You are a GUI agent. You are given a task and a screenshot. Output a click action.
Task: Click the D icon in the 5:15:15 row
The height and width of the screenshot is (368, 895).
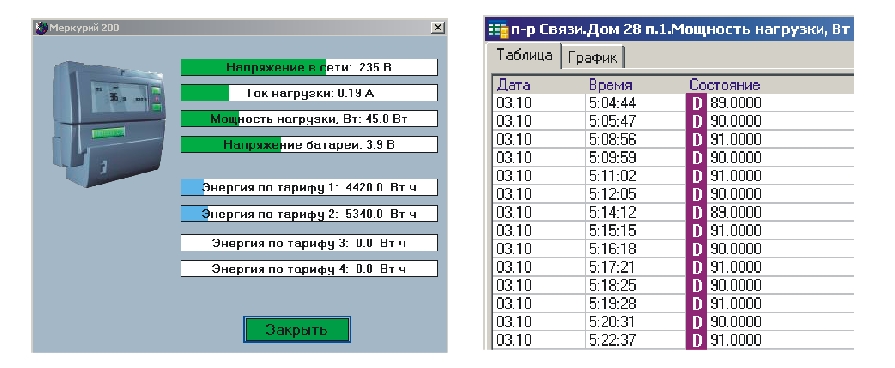696,230
